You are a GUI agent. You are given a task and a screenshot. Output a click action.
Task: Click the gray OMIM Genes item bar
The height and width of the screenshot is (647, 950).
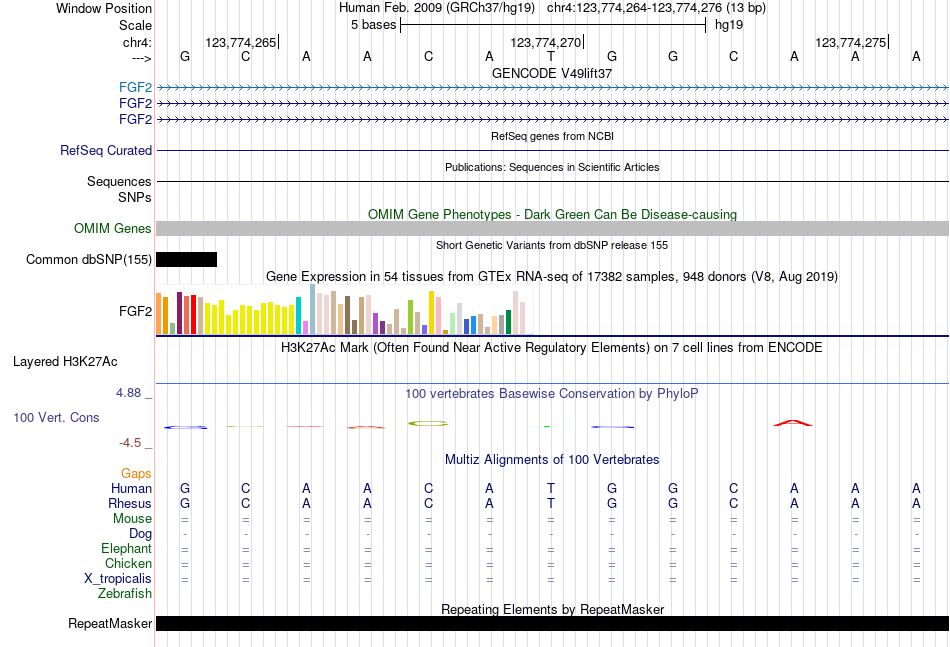pyautogui.click(x=552, y=228)
